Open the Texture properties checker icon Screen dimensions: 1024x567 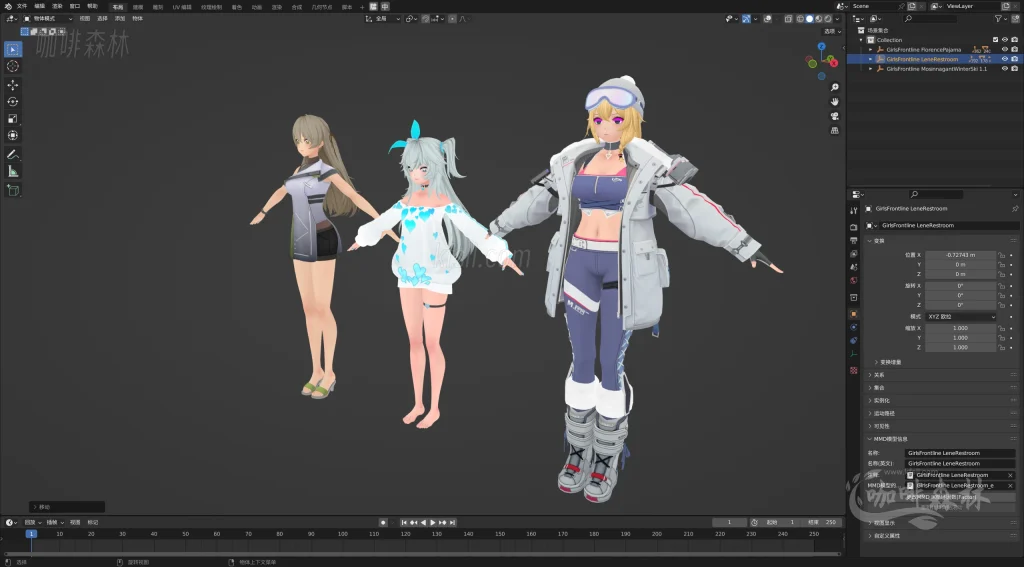tap(854, 370)
